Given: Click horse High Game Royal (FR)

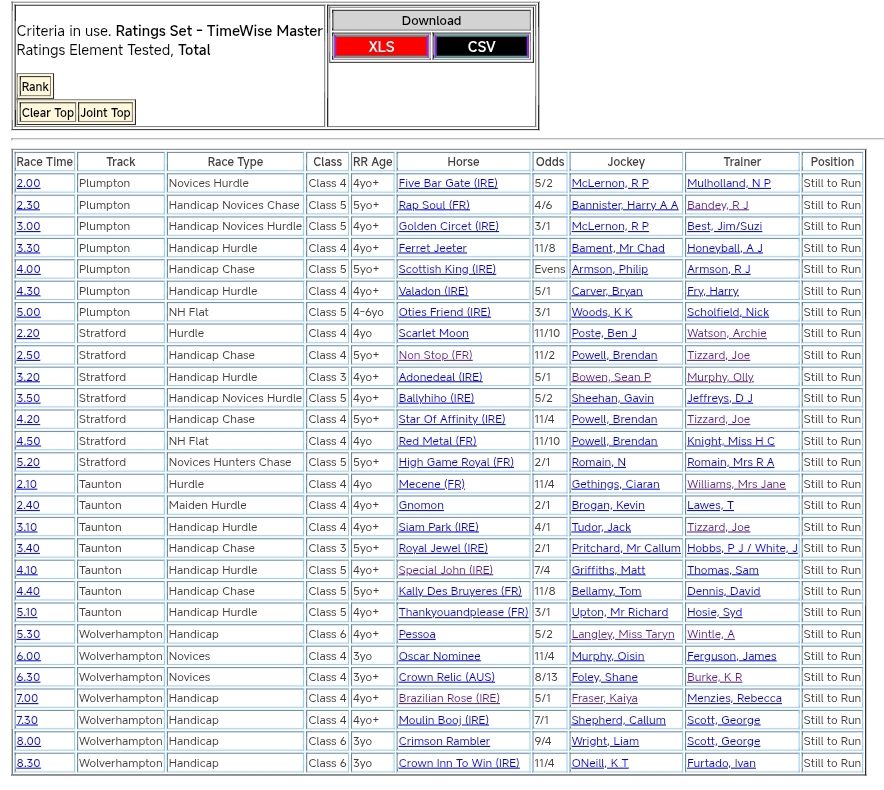Looking at the screenshot, I should 456,462.
